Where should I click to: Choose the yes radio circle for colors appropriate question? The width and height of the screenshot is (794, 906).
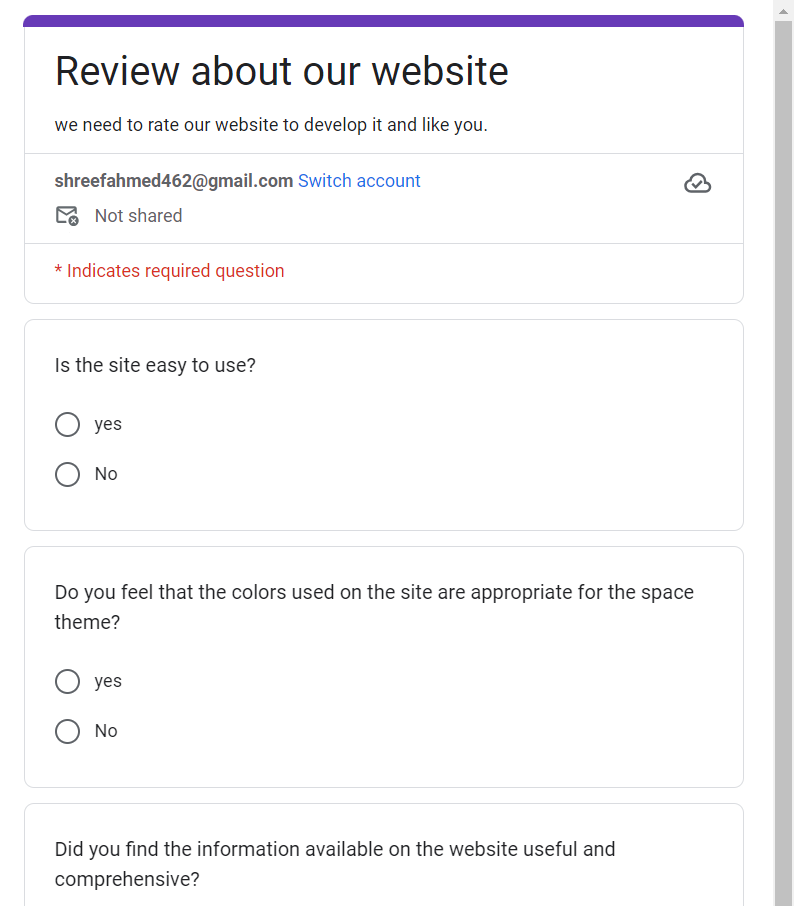[68, 681]
